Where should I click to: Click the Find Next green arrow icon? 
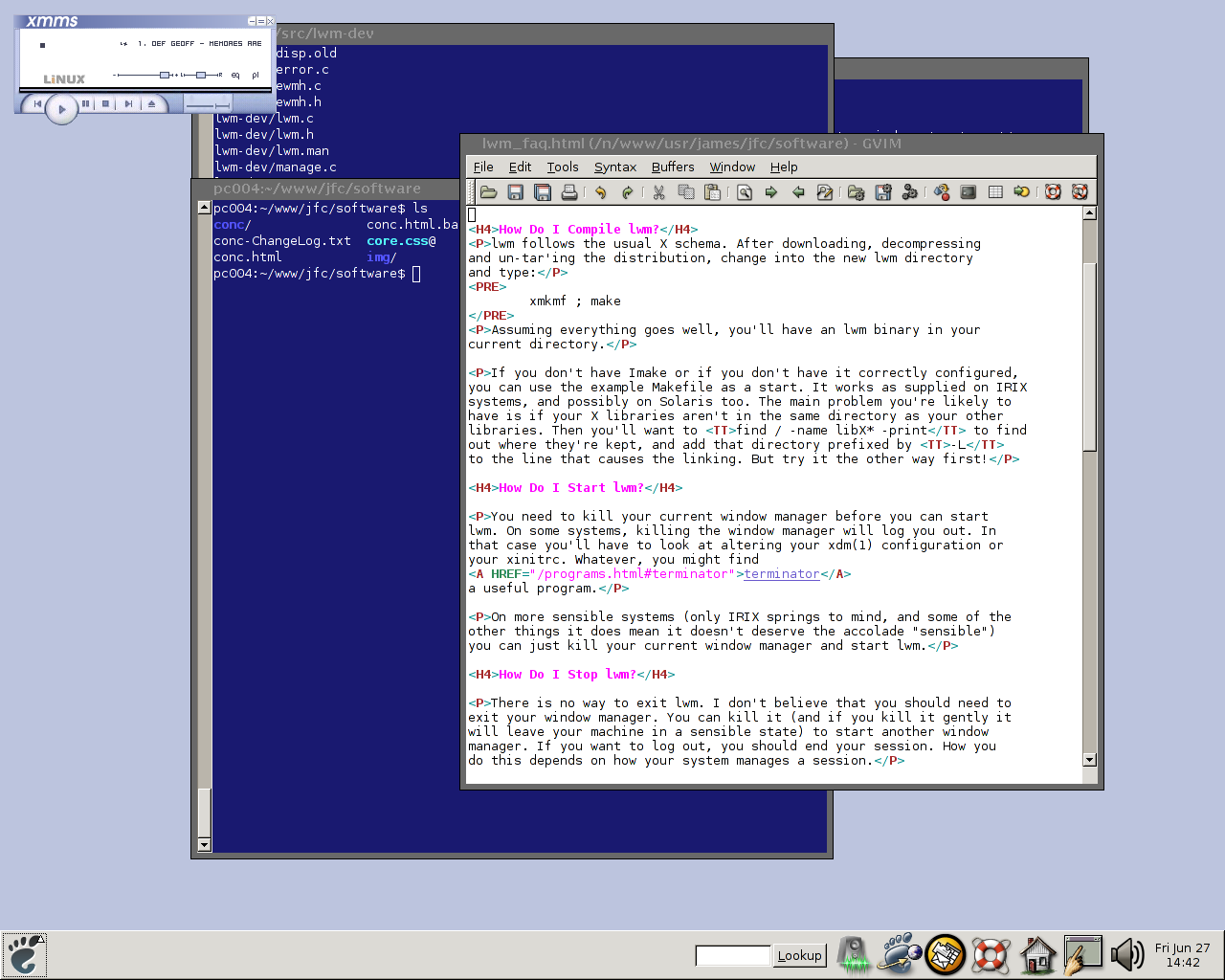click(x=771, y=192)
